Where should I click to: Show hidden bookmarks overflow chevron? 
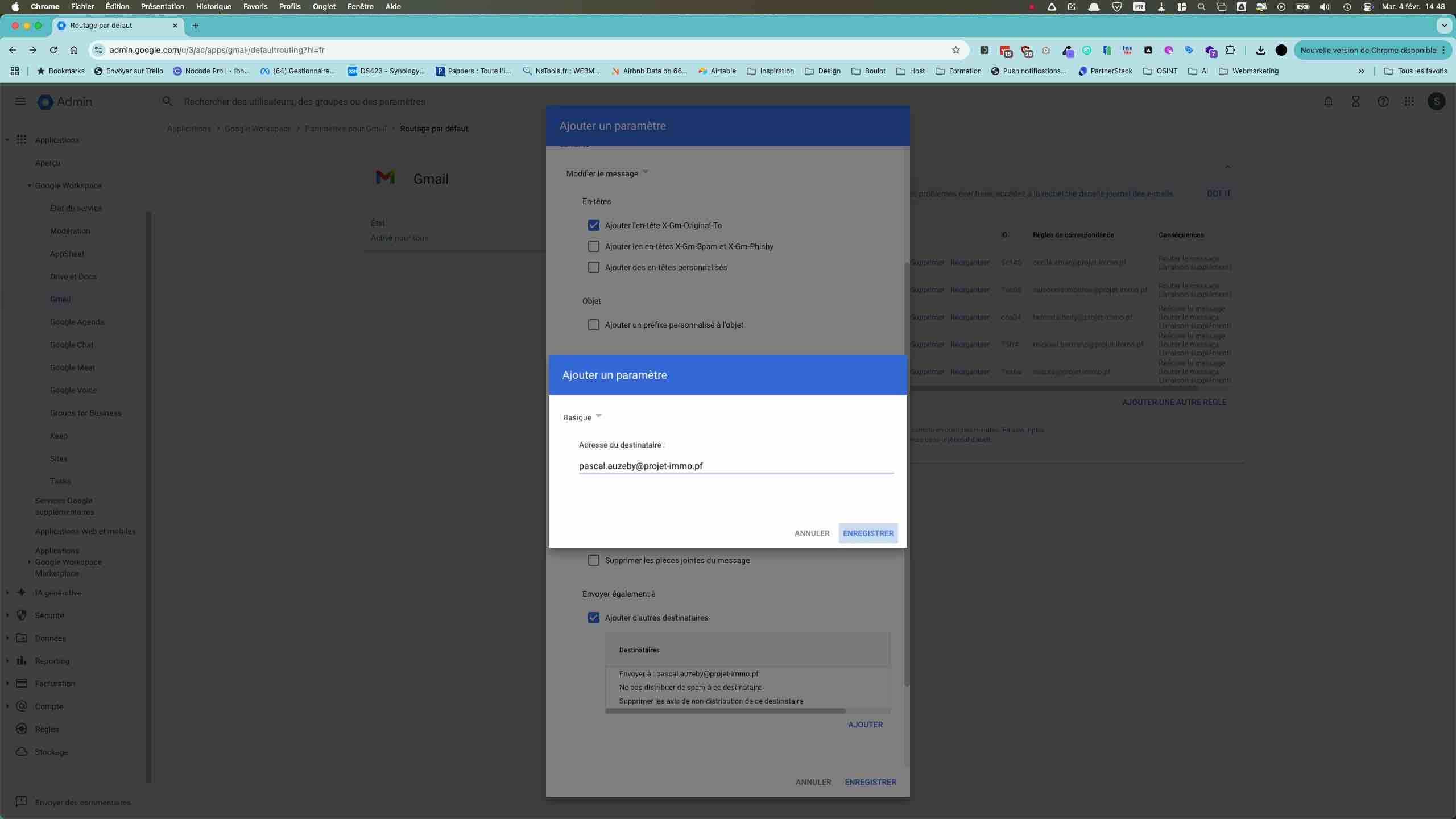1361,71
